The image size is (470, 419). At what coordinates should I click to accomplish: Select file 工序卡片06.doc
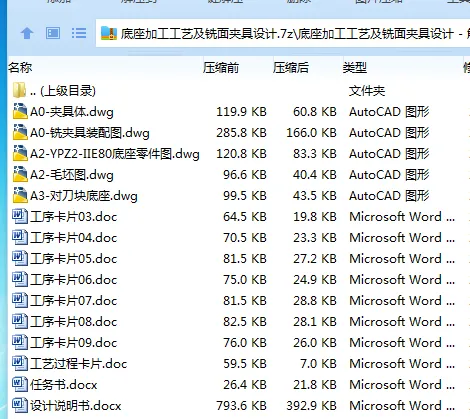74,280
